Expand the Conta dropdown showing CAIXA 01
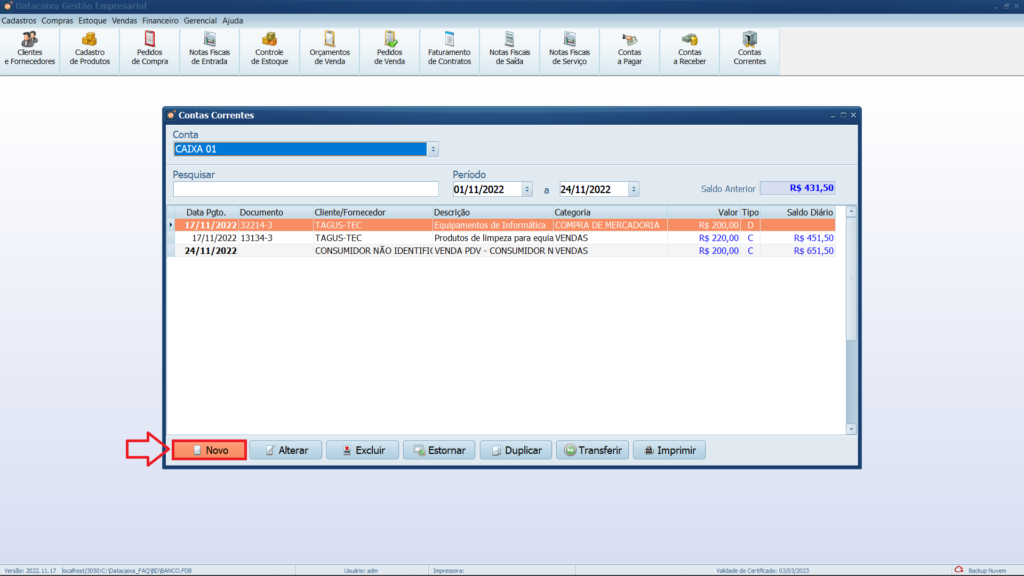 tap(433, 149)
